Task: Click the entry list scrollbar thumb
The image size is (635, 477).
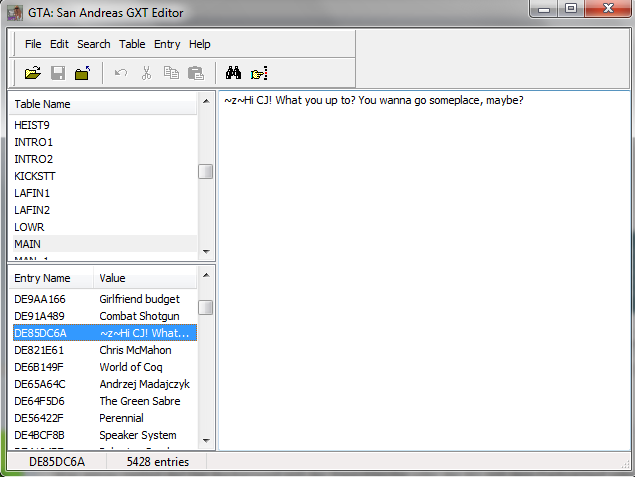Action: pyautogui.click(x=206, y=307)
